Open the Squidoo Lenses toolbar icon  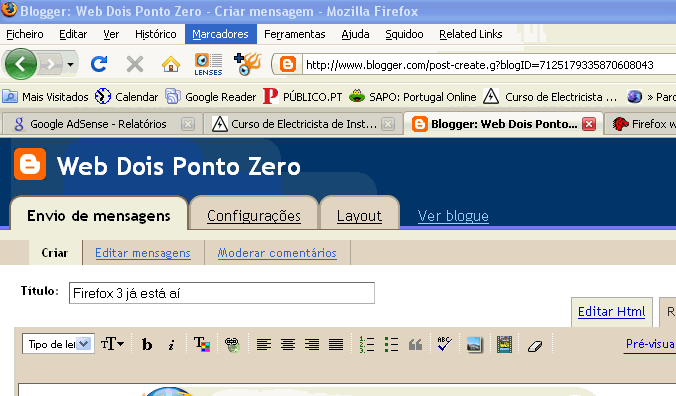[x=208, y=64]
